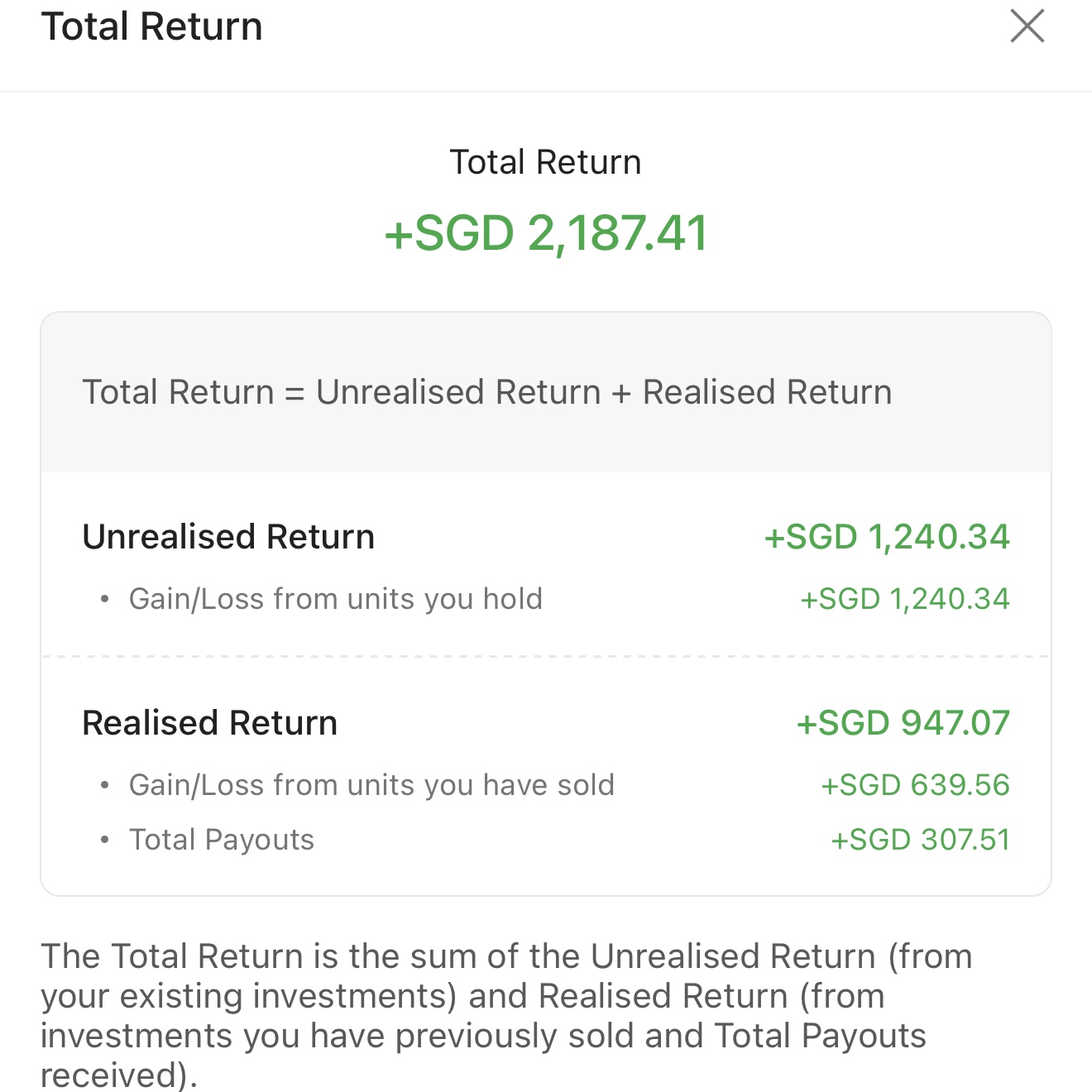Tap the Unrealised Return +SGD 1,240.34 value
Viewport: 1092px width, 1092px height.
pos(887,537)
